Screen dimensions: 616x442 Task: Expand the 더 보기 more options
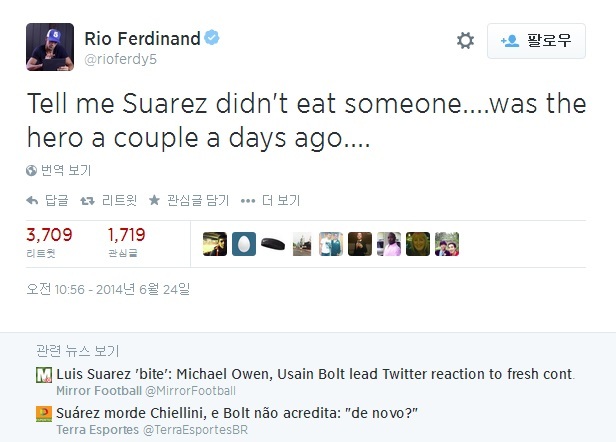[270, 201]
